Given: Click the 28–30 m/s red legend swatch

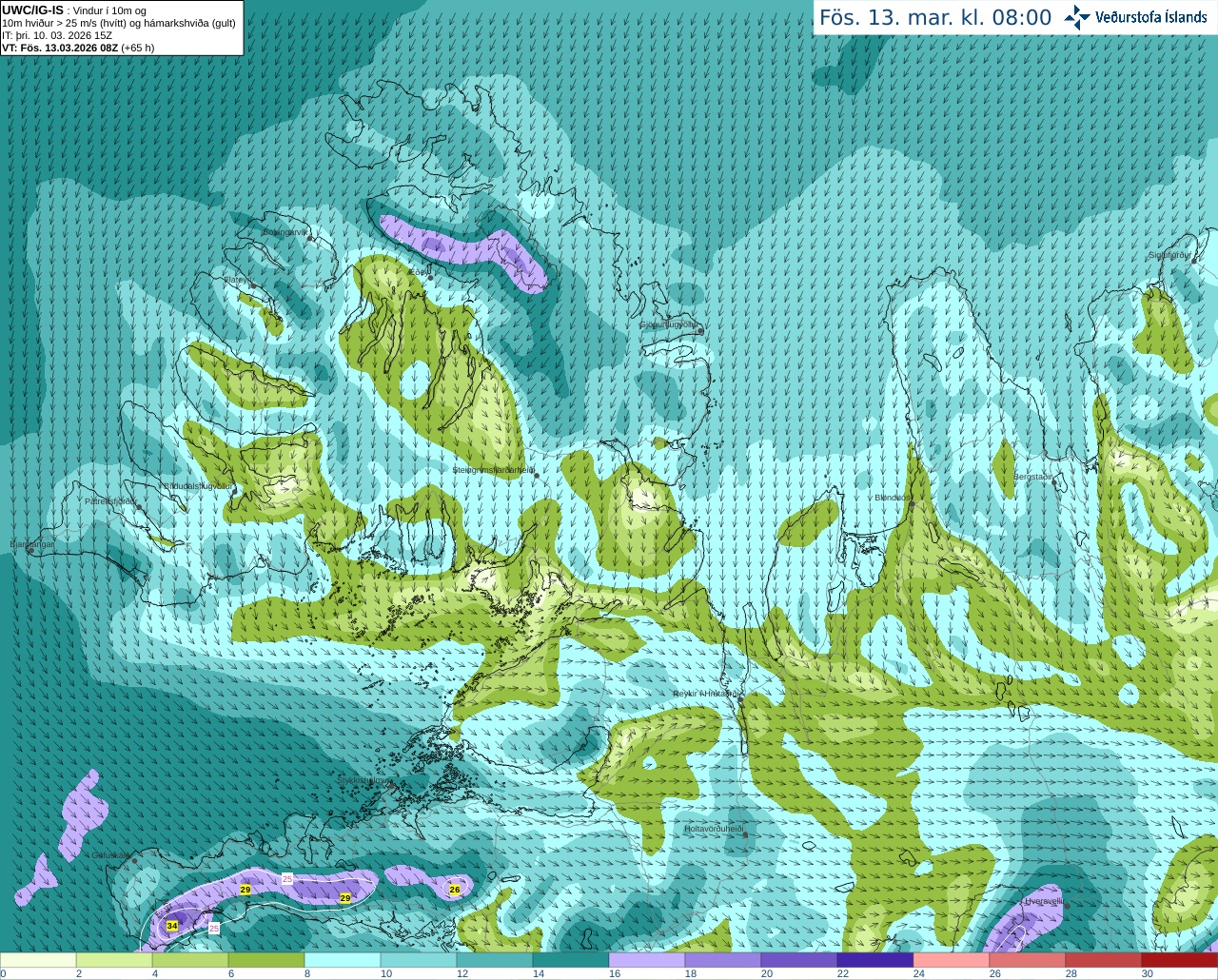Looking at the screenshot, I should coord(1104,960).
